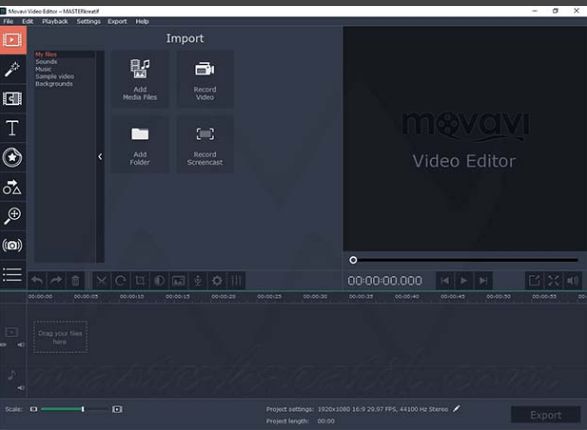The image size is (587, 430).
Task: Click the Undo arrow
Action: 37,280
